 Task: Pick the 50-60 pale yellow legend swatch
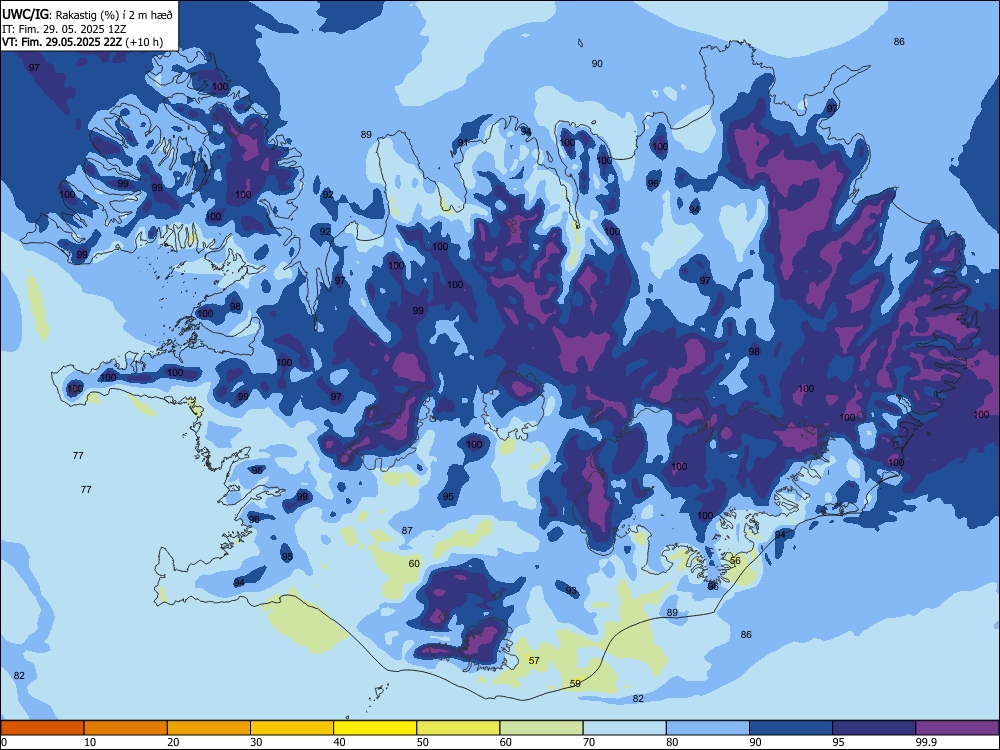[x=458, y=728]
